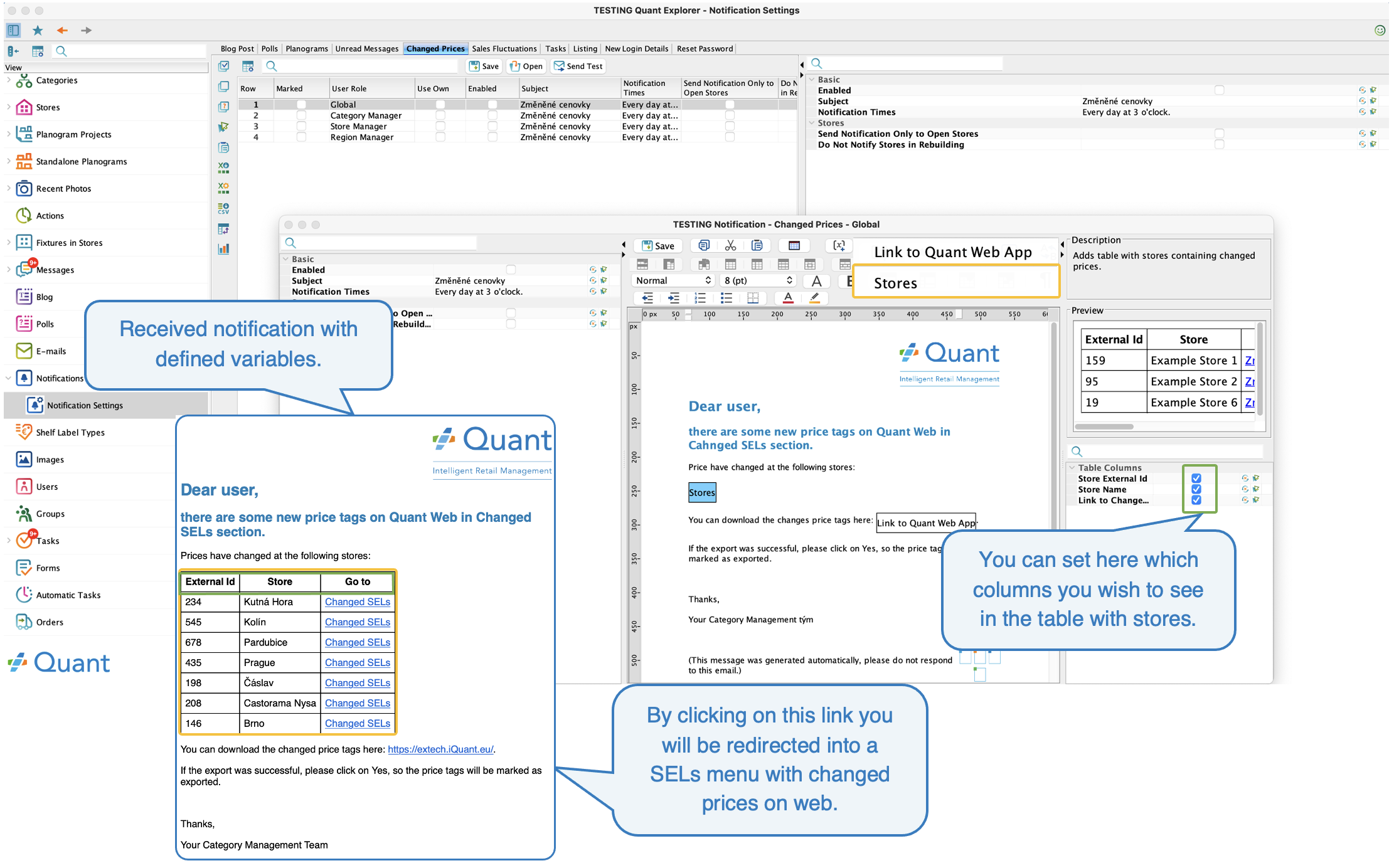The image size is (1394, 868).
Task: Switch to the Reset Password tab
Action: pyautogui.click(x=705, y=49)
